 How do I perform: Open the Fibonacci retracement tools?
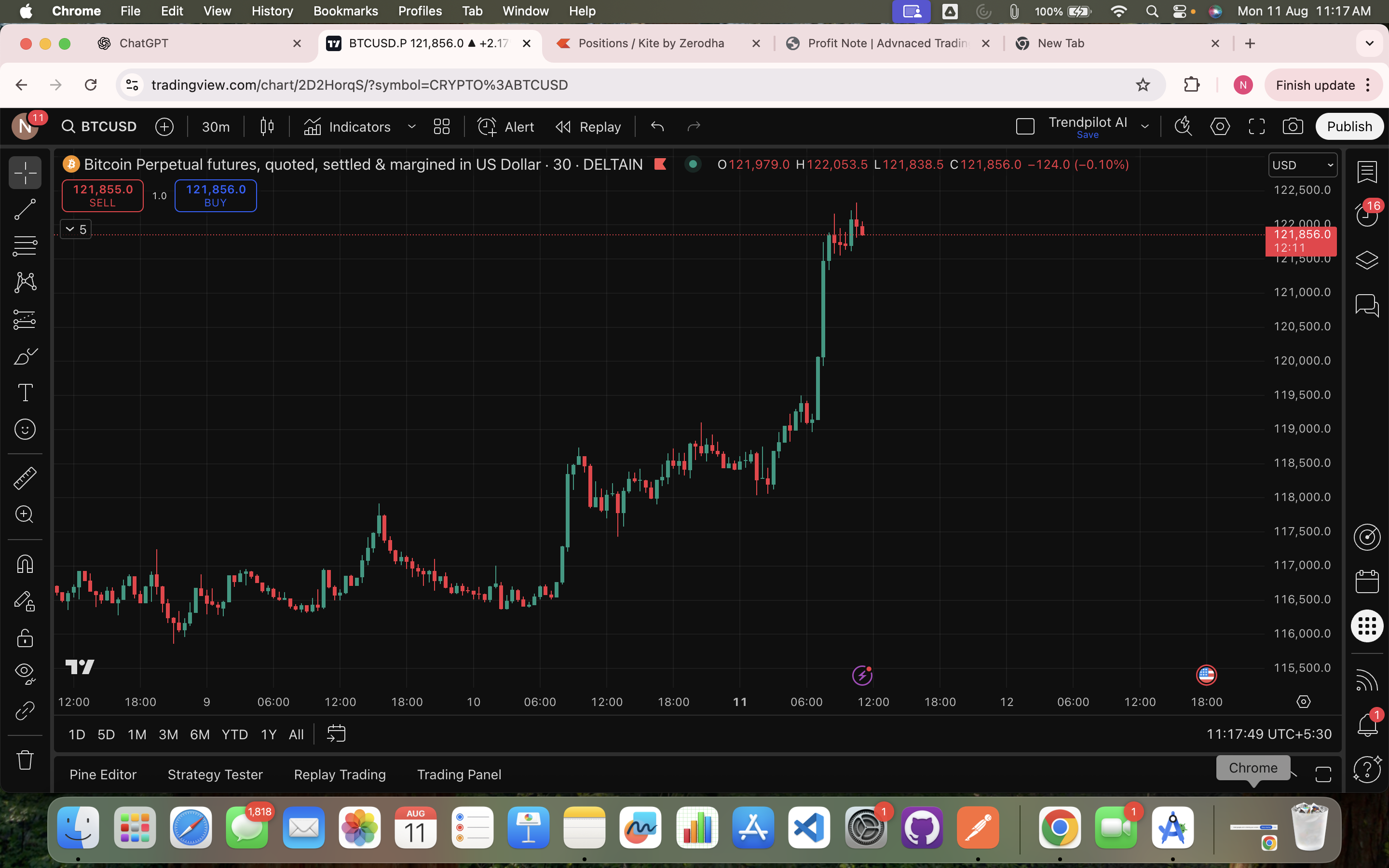point(25,246)
